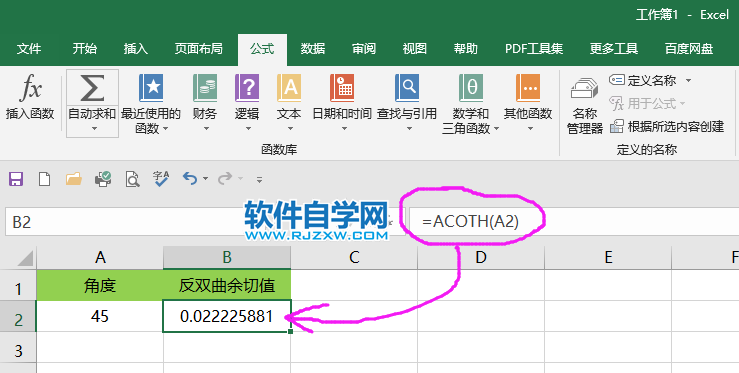Expand the AutoSum dropdown arrow

pyautogui.click(x=93, y=129)
